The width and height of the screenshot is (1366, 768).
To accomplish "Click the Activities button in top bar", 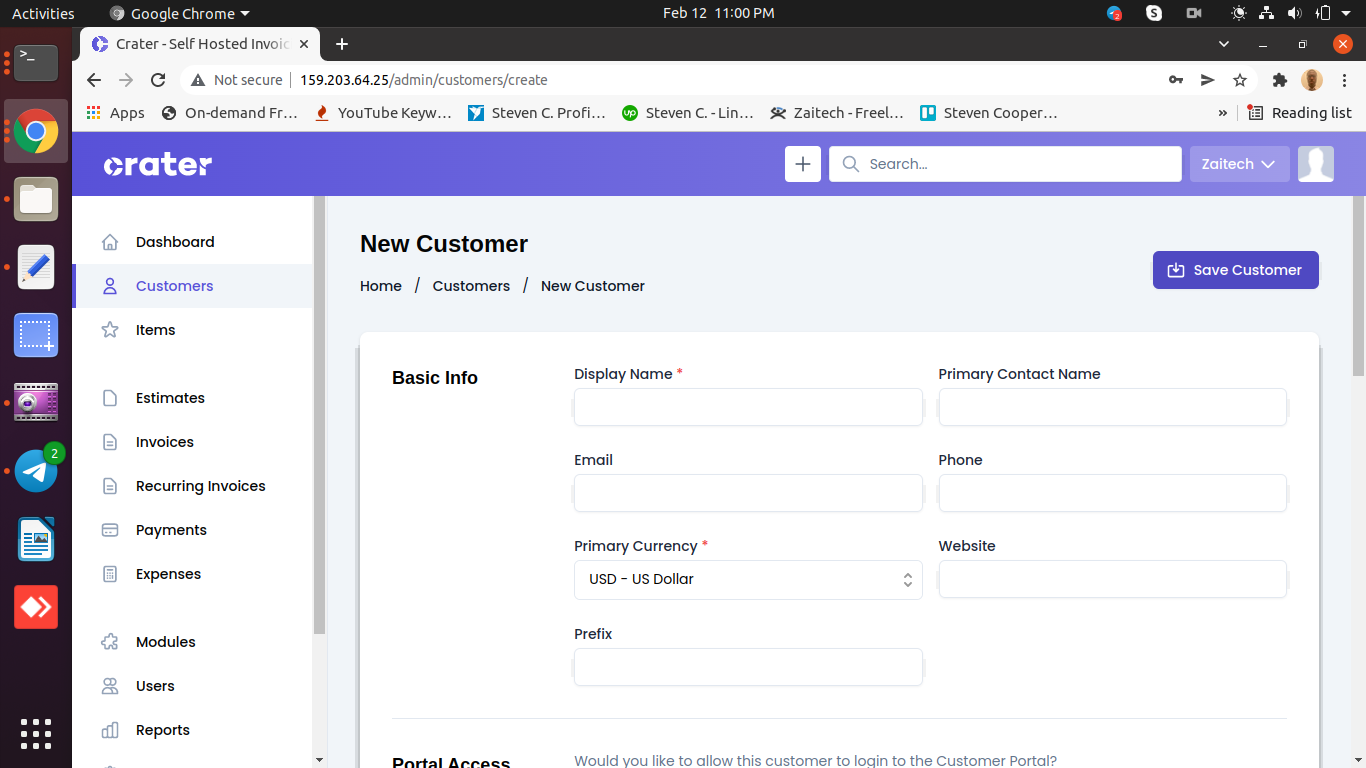I will coord(43,14).
